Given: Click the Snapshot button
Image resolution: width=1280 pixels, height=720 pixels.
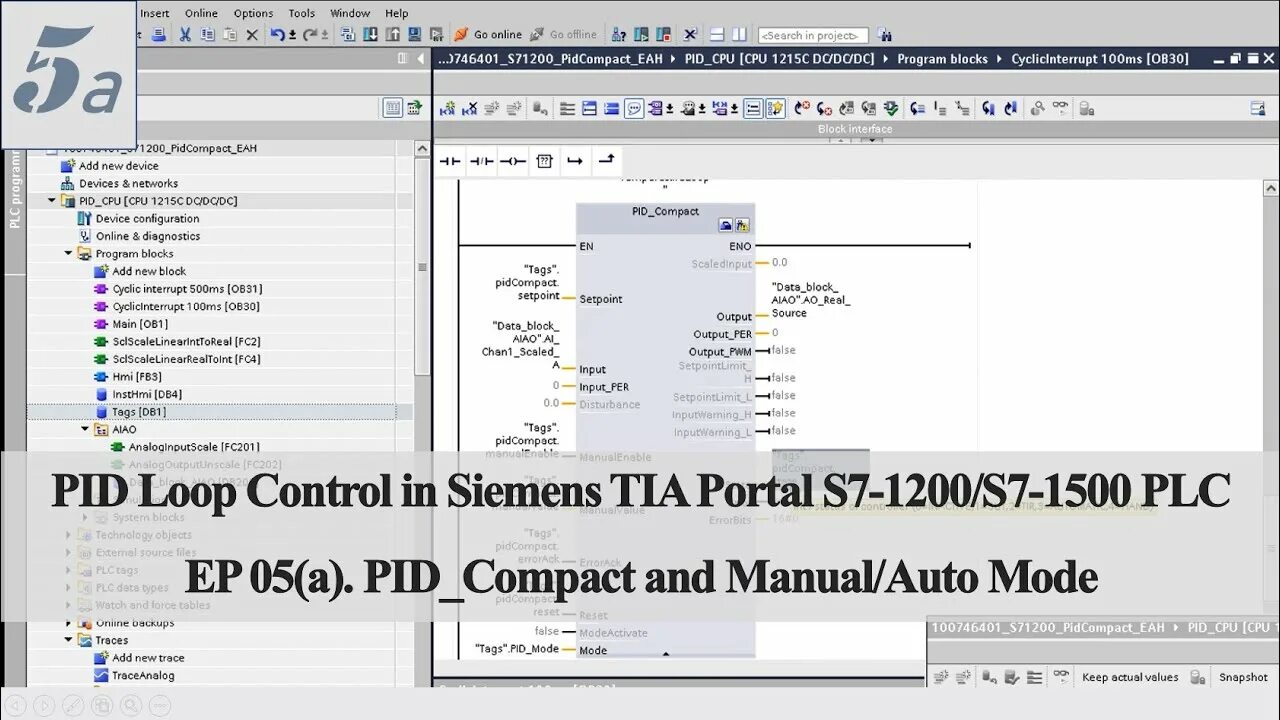Looking at the screenshot, I should coord(1243,677).
